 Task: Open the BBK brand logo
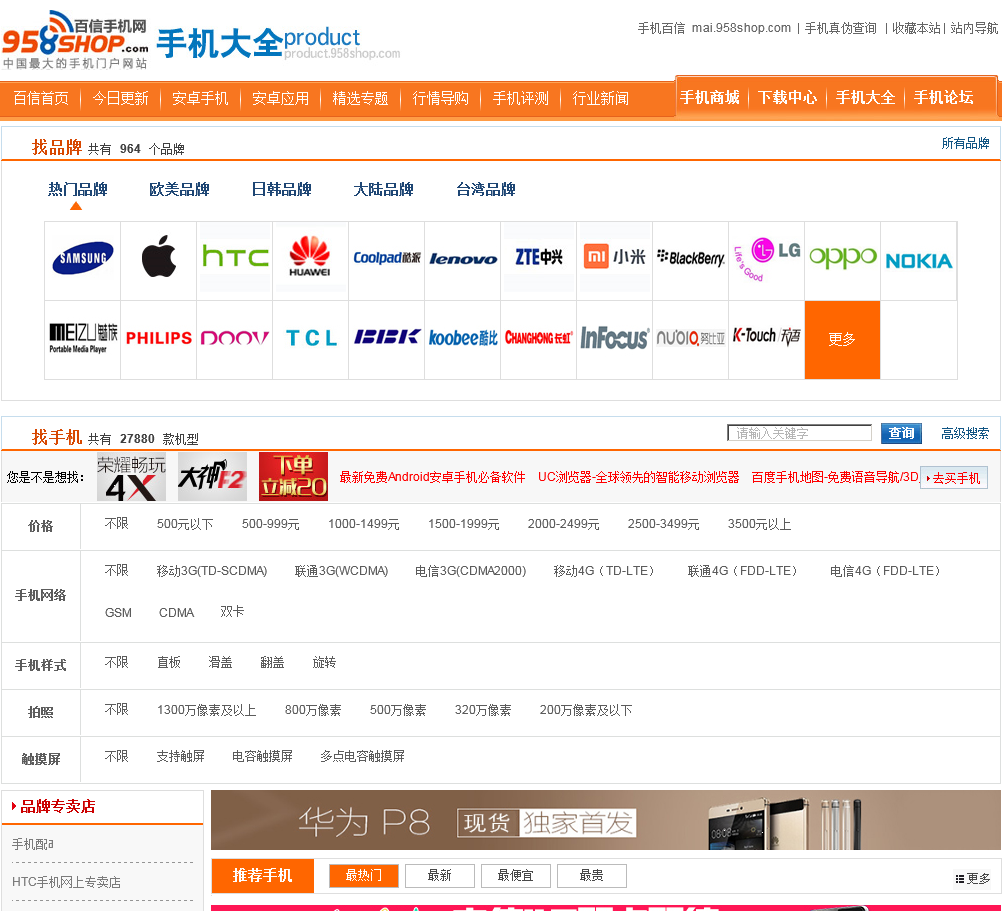point(387,337)
